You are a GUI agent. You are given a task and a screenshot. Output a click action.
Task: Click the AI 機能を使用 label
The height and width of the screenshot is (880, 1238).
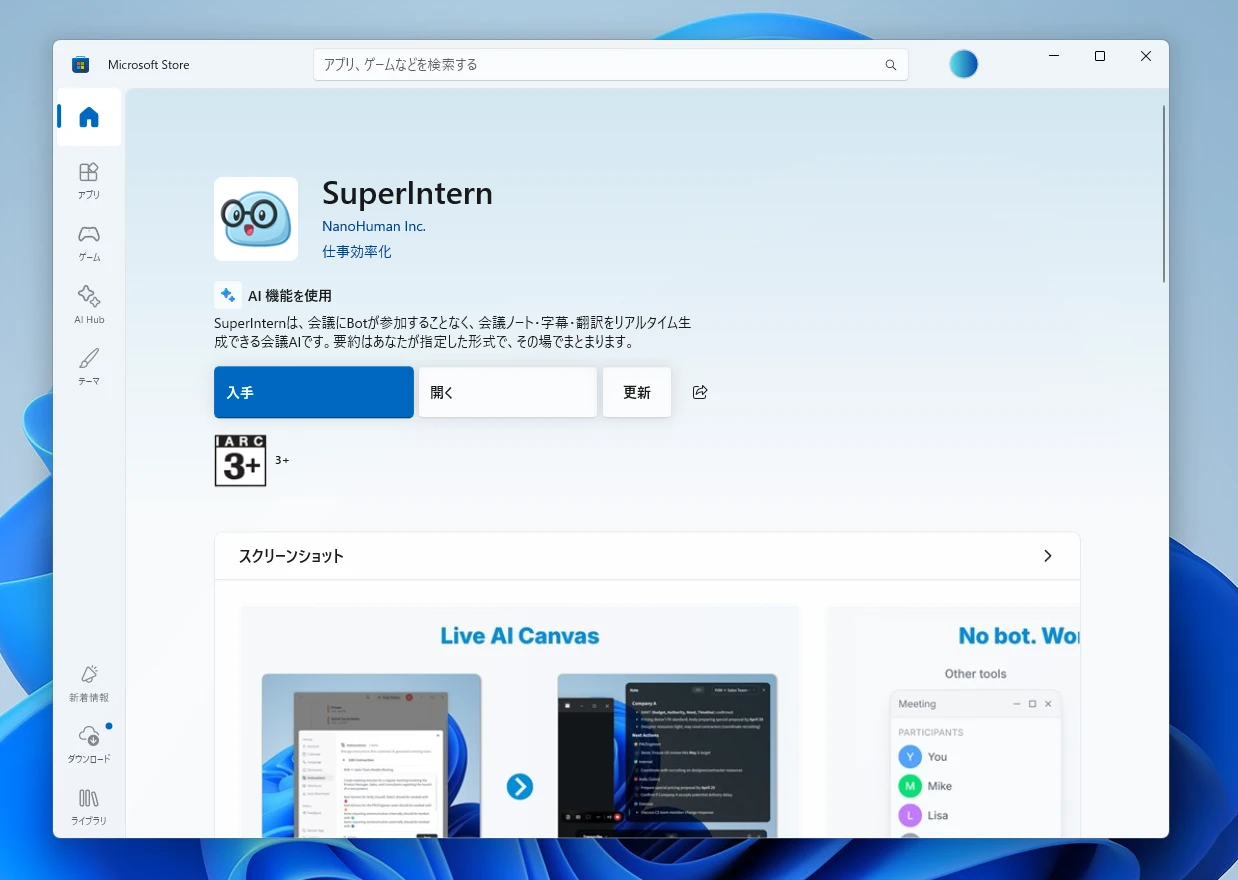point(290,296)
